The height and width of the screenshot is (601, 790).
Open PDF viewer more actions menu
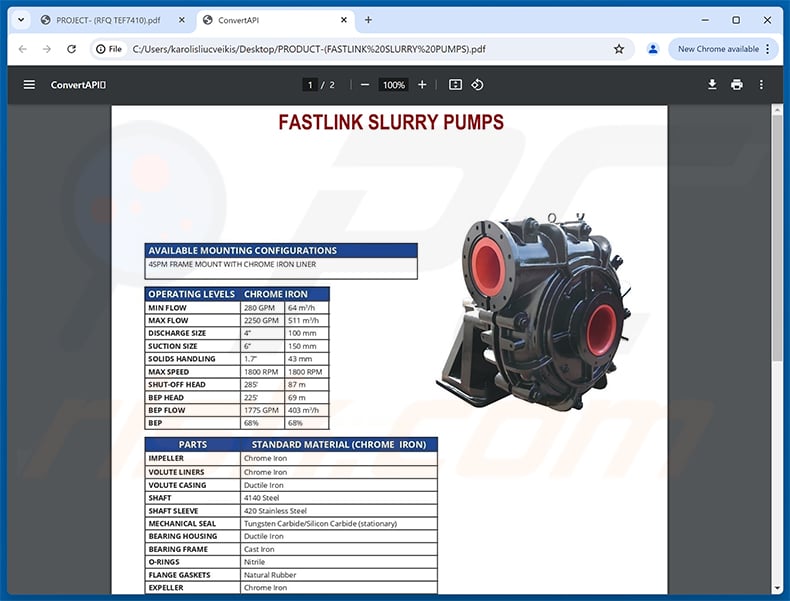pyautogui.click(x=761, y=85)
